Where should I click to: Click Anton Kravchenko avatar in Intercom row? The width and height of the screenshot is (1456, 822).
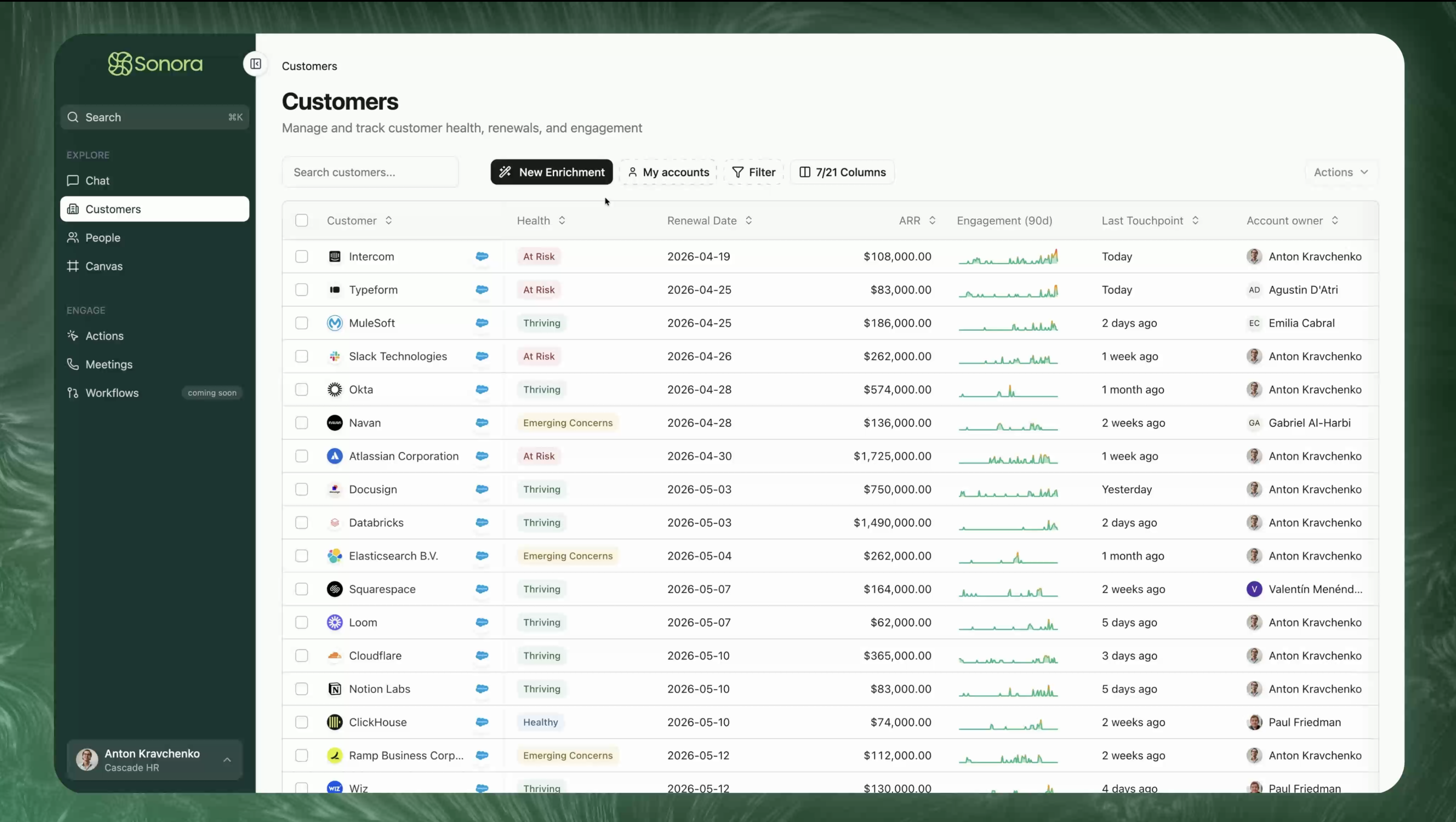pyautogui.click(x=1254, y=257)
